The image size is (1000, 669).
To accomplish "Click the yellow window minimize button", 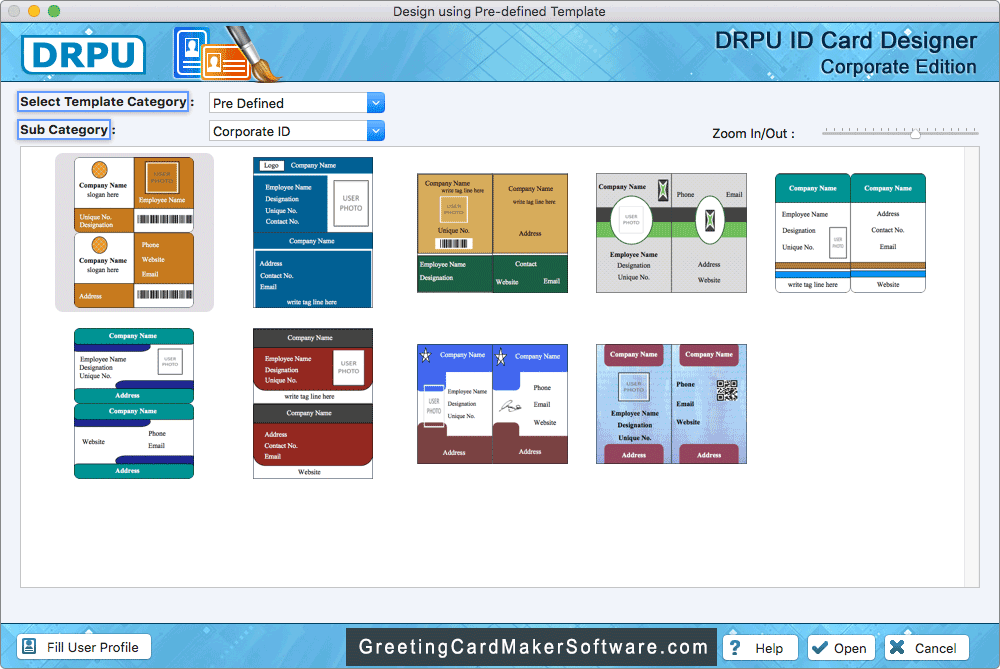I will (x=34, y=11).
